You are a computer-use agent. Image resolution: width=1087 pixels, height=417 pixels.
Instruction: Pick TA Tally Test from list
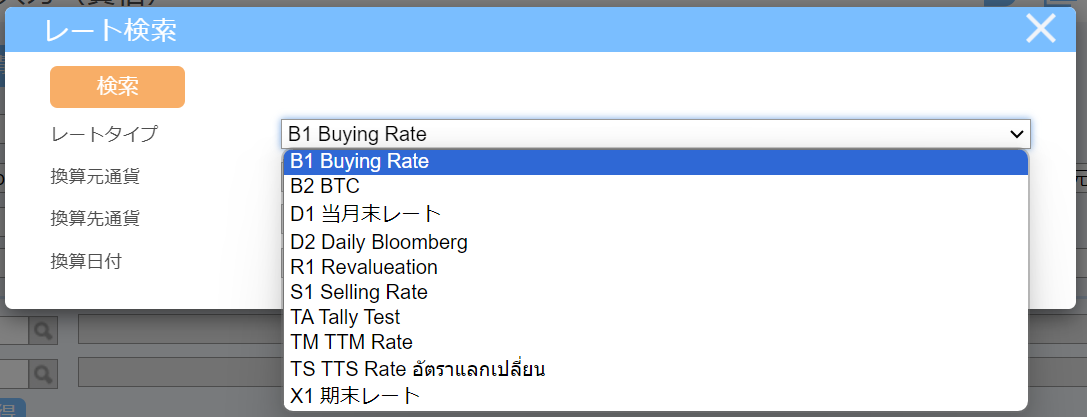click(655, 317)
